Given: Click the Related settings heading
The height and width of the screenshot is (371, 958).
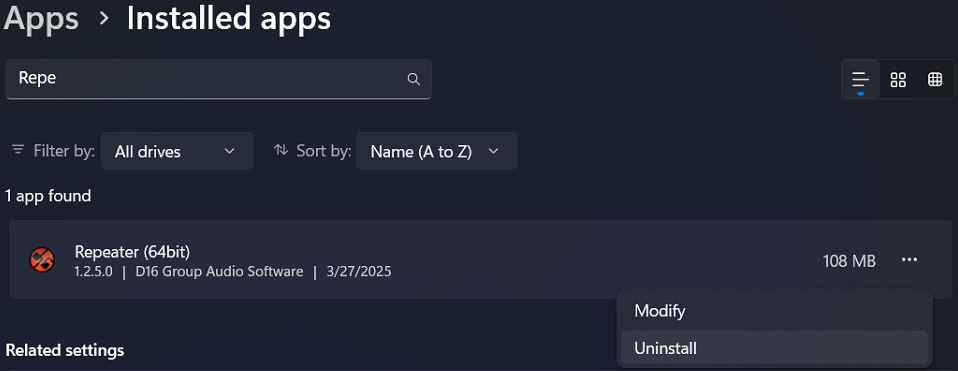Looking at the screenshot, I should point(65,350).
